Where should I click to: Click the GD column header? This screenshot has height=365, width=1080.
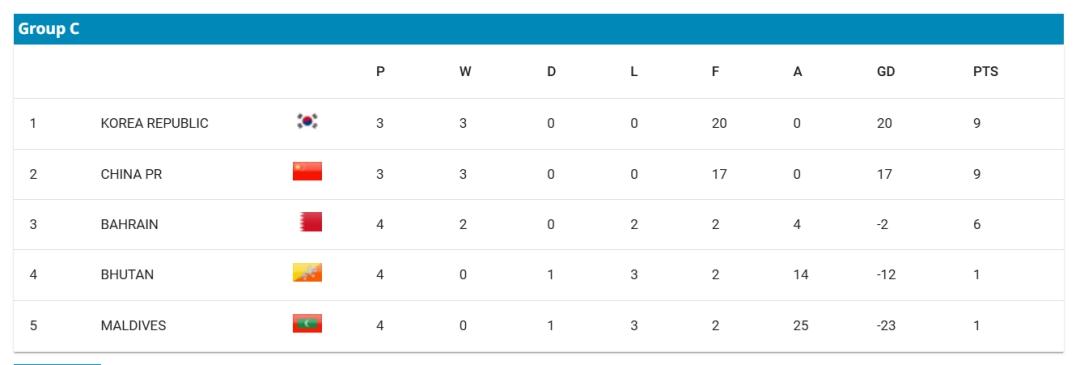pyautogui.click(x=886, y=72)
